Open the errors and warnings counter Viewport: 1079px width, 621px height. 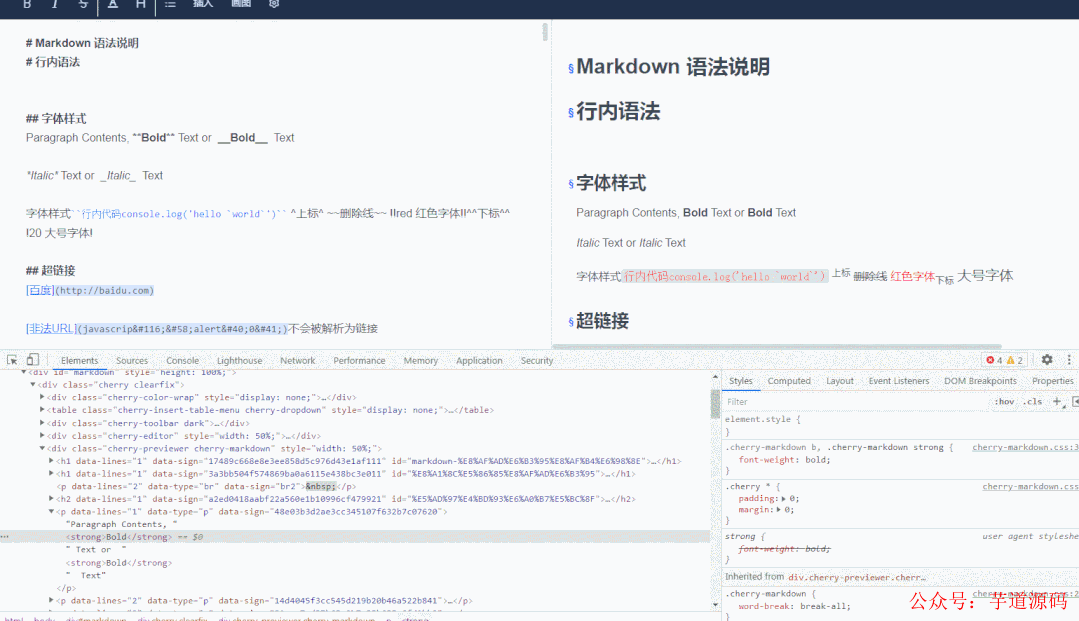(x=1004, y=360)
